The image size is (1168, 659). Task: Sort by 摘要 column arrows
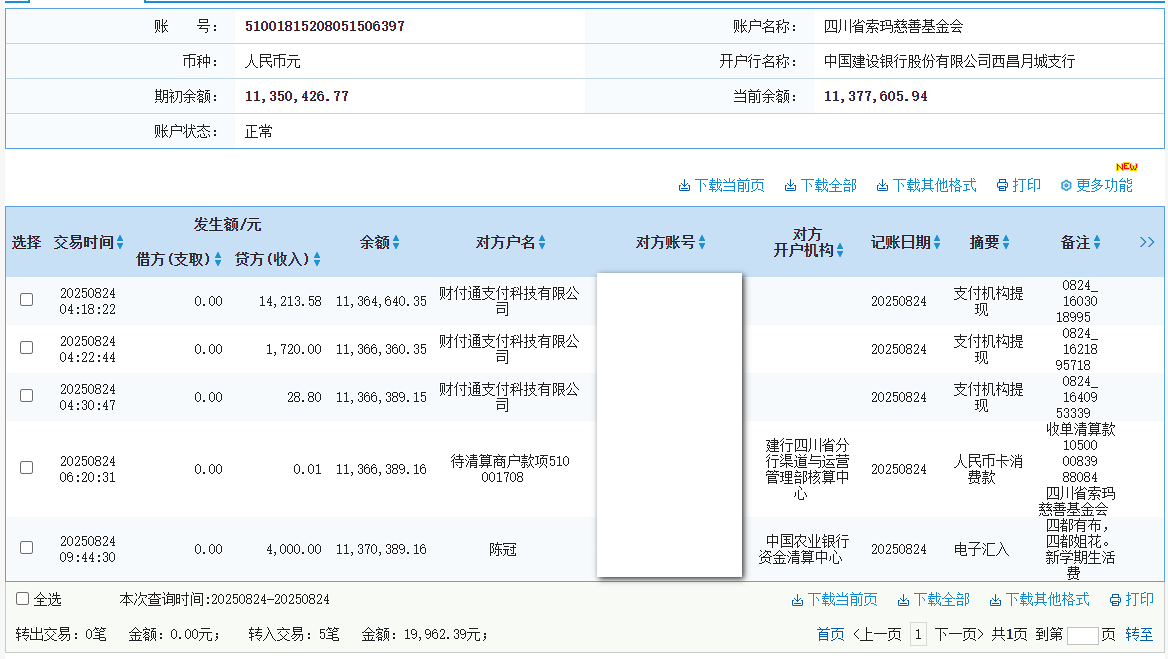(x=1006, y=242)
